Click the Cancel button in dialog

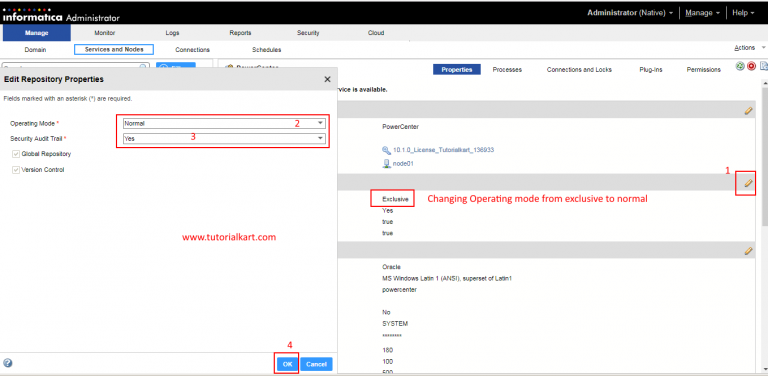coord(316,364)
